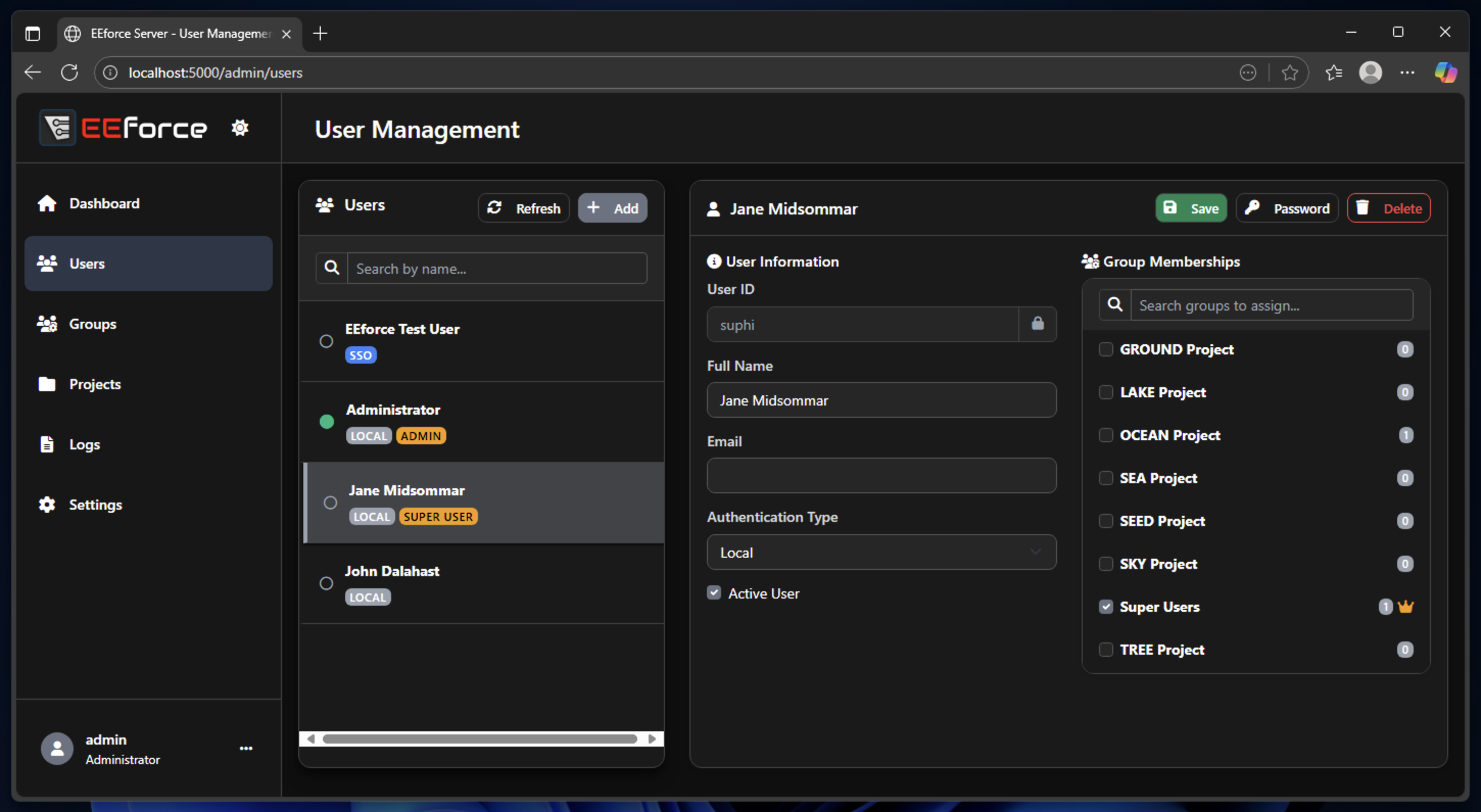Open the browser favorites list icon
The width and height of the screenshot is (1481, 812).
(x=1334, y=73)
